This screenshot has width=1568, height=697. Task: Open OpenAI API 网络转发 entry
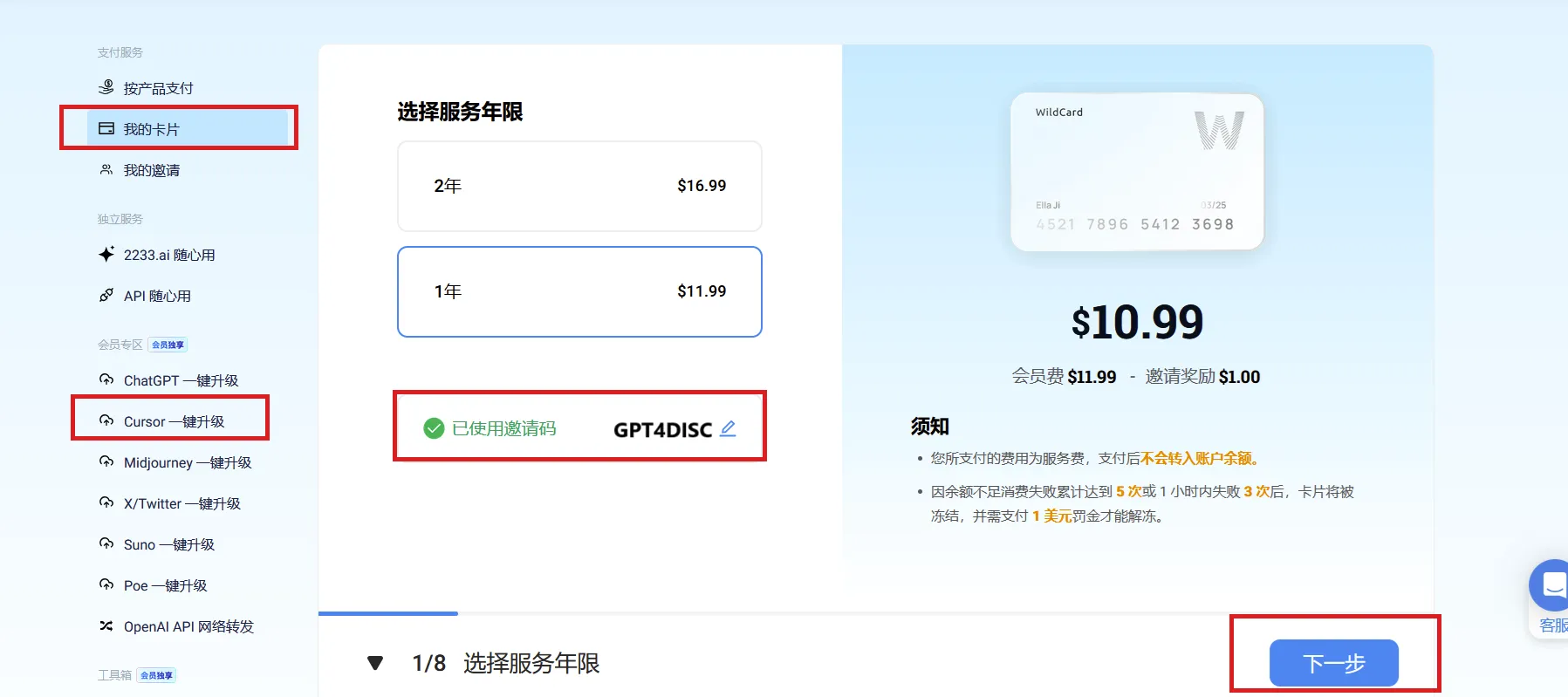pyautogui.click(x=188, y=626)
